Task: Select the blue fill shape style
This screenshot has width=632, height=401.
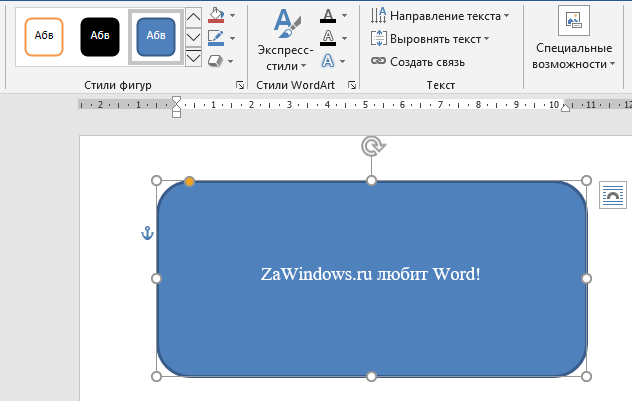Action: click(156, 37)
